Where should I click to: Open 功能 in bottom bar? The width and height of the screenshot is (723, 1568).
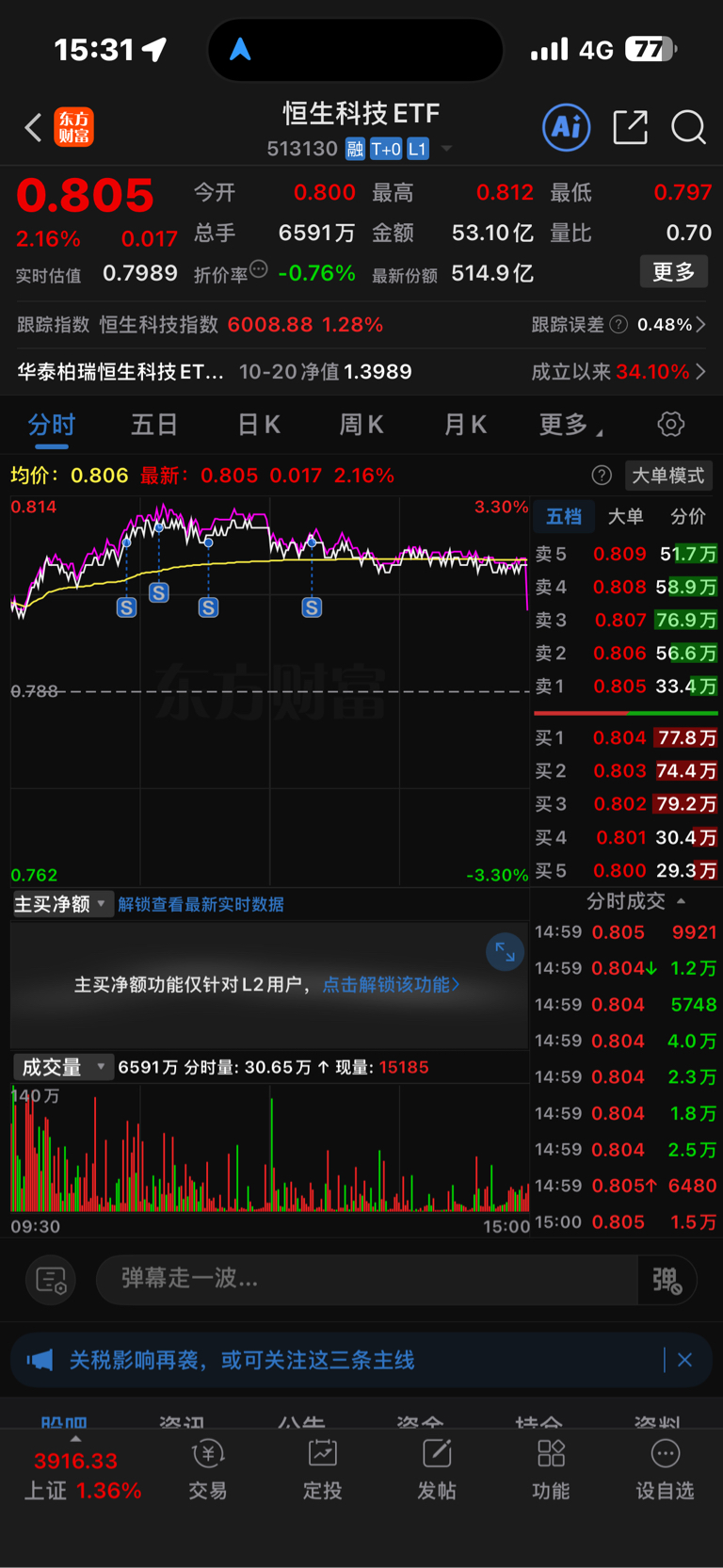[x=551, y=1469]
